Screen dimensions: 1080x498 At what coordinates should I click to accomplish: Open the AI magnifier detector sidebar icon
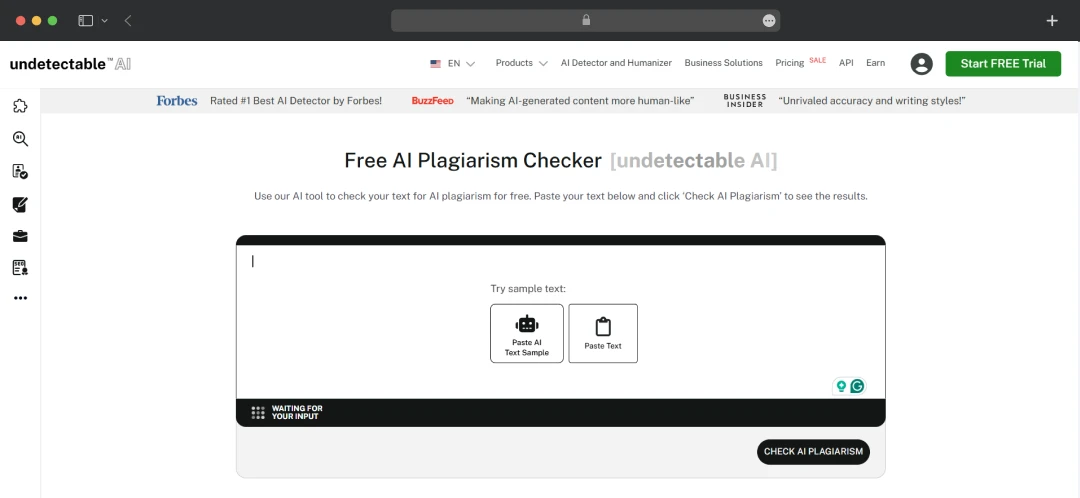tap(21, 139)
